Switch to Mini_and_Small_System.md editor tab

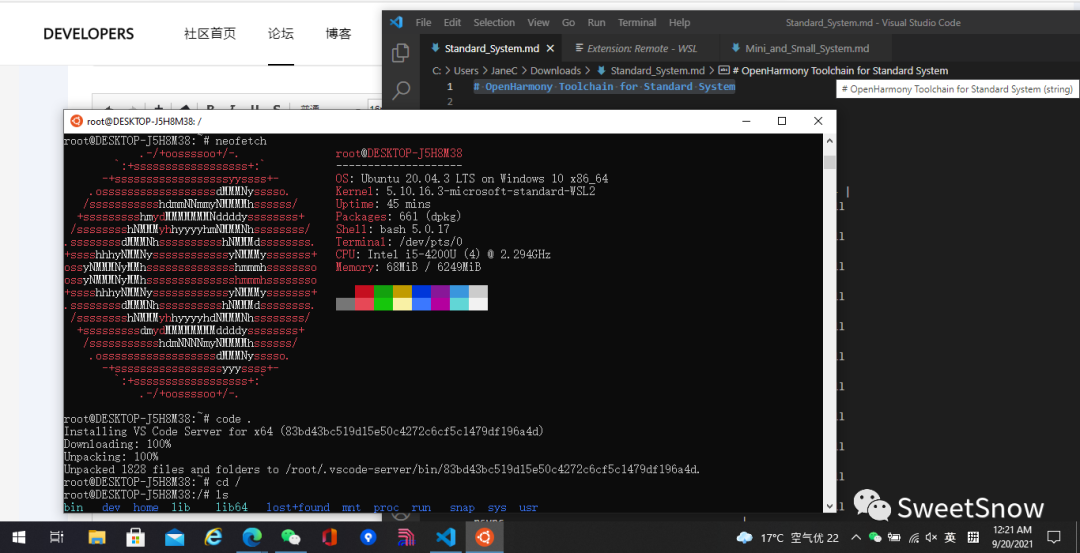pyautogui.click(x=806, y=48)
